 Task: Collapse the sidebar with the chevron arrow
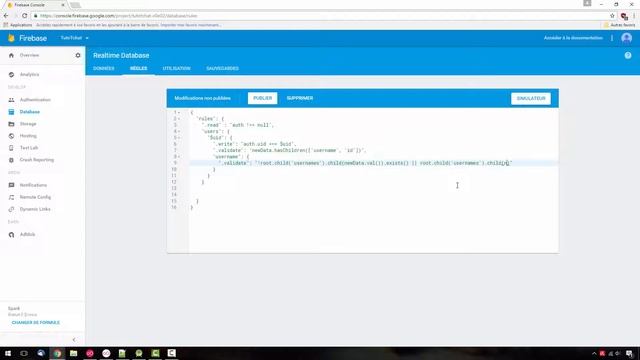pyautogui.click(x=74, y=340)
